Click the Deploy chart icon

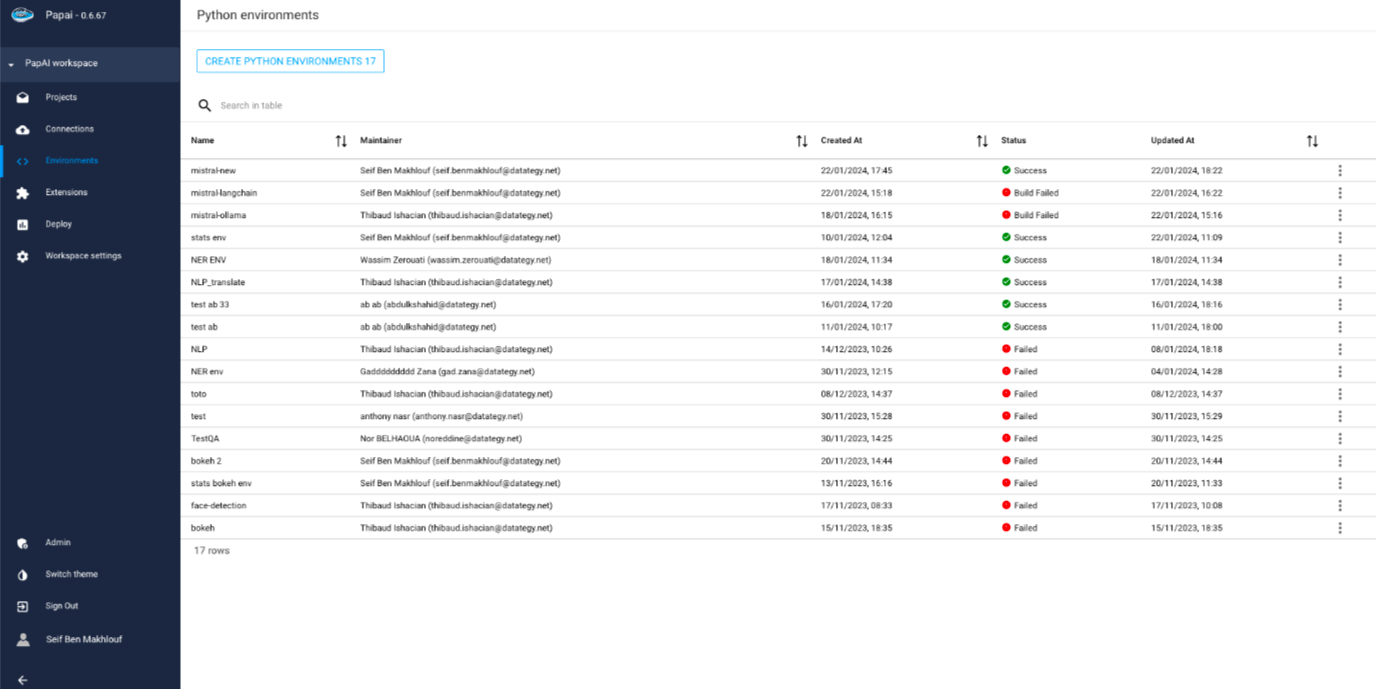click(x=23, y=225)
